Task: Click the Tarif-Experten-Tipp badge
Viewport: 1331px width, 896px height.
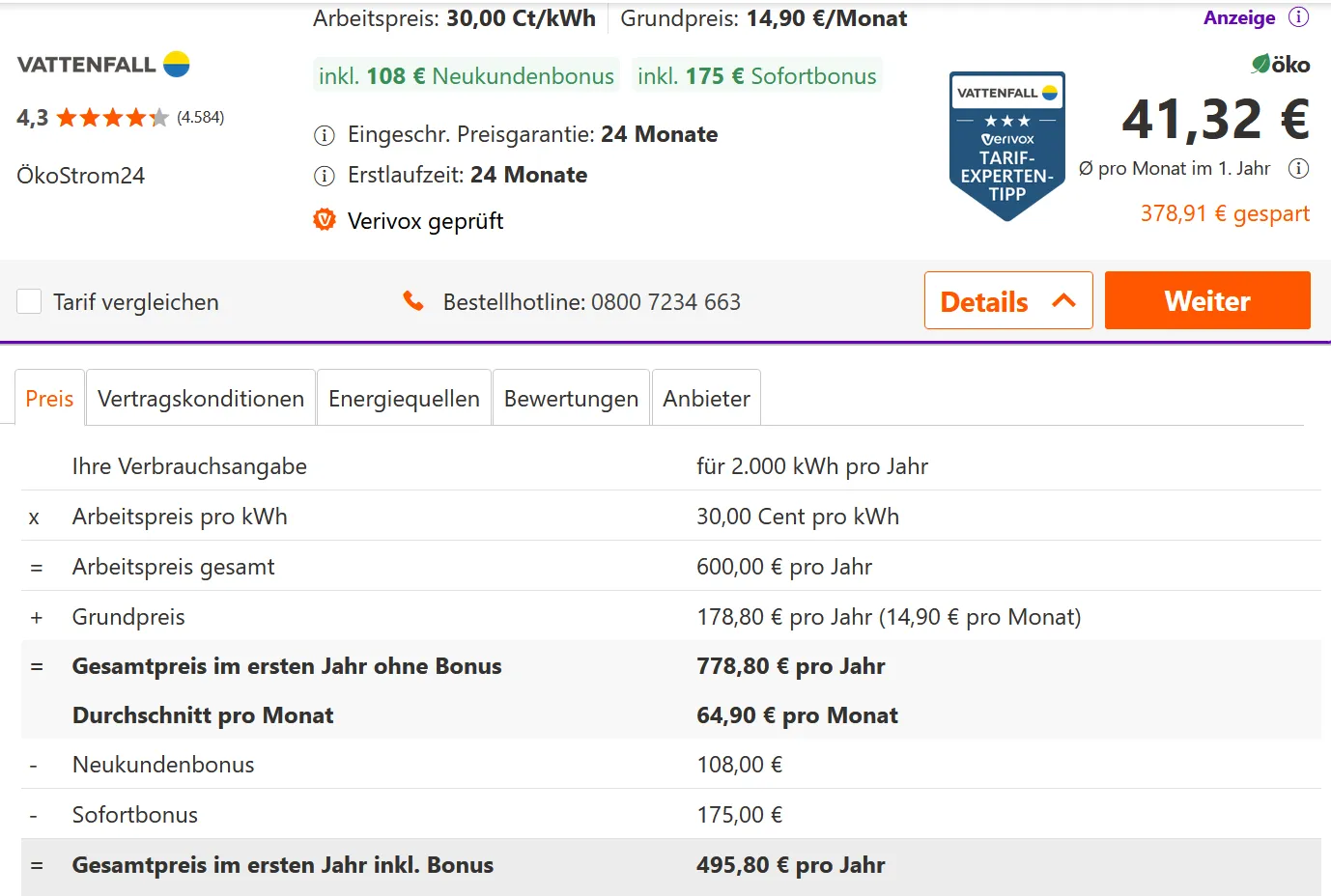Action: 1006,146
